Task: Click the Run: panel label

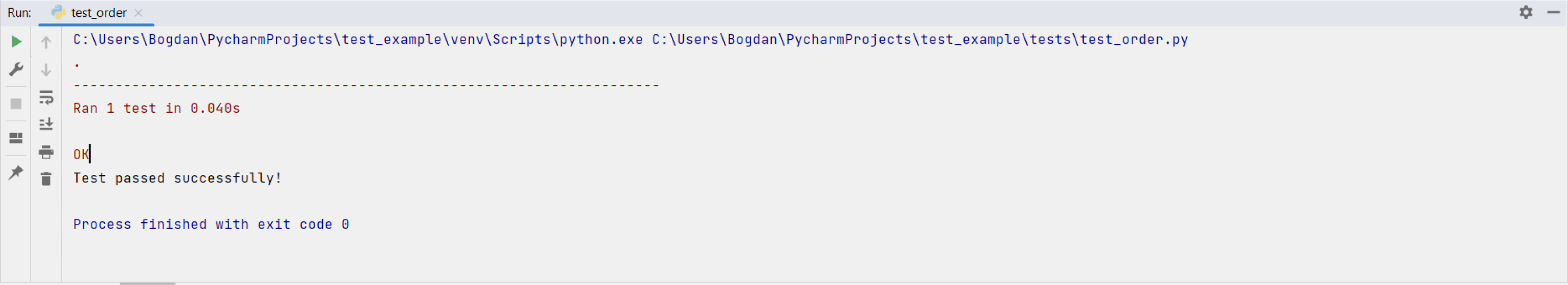Action: click(x=19, y=13)
